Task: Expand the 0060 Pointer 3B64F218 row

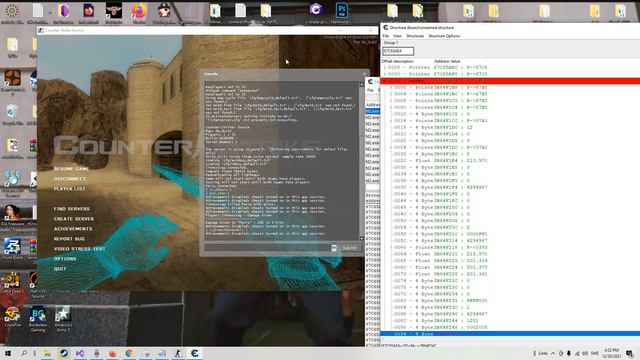Action: click(x=391, y=247)
